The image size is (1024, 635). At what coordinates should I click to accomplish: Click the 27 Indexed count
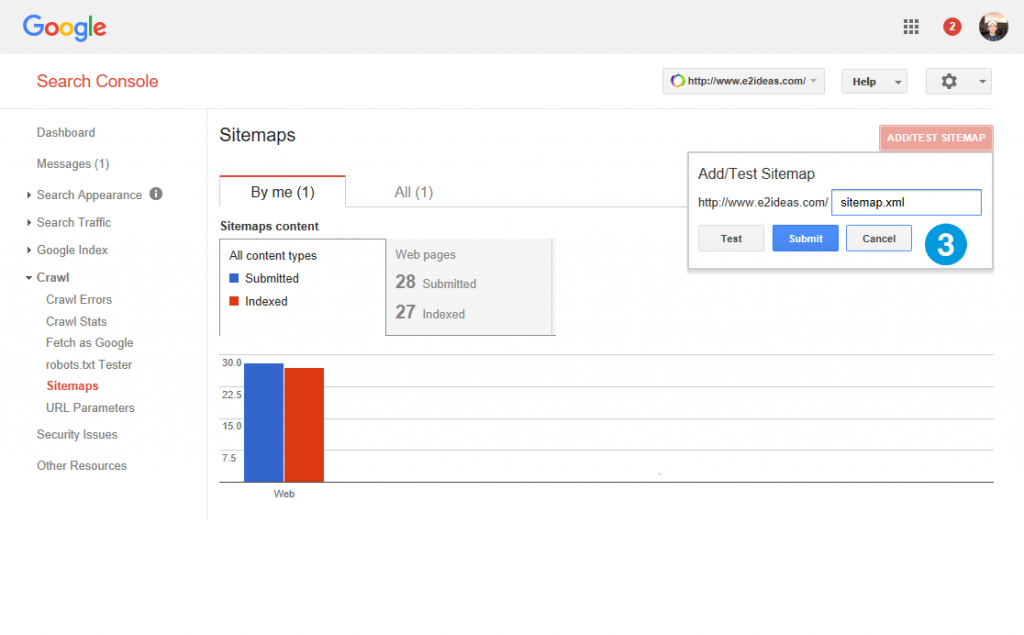[430, 312]
